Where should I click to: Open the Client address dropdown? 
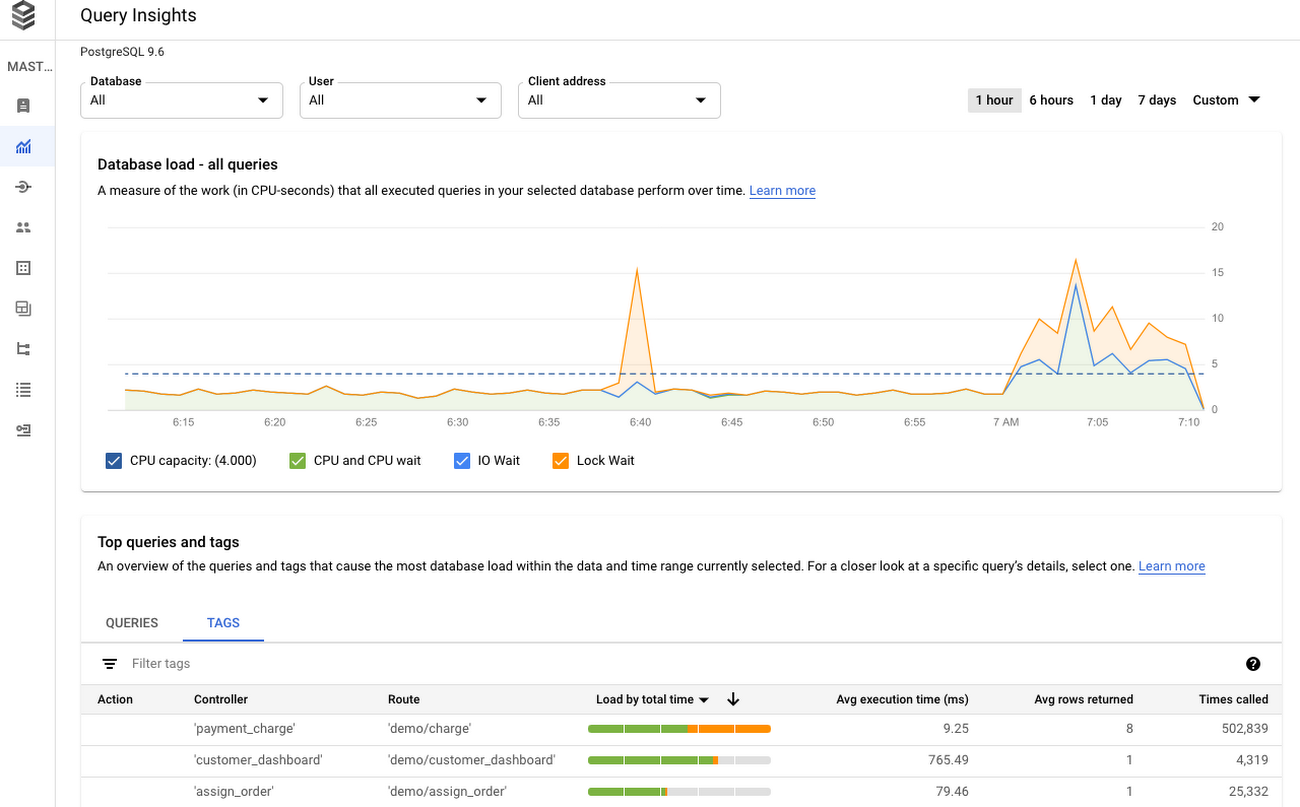pyautogui.click(x=619, y=100)
